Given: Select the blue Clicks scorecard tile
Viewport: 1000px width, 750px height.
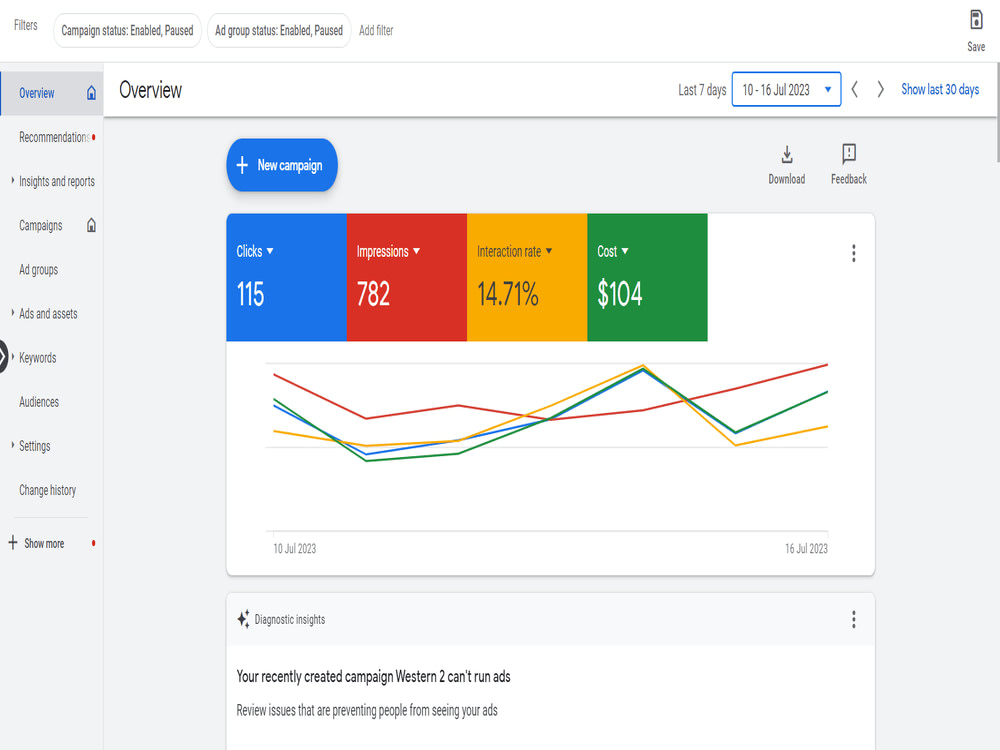Looking at the screenshot, I should coord(286,277).
